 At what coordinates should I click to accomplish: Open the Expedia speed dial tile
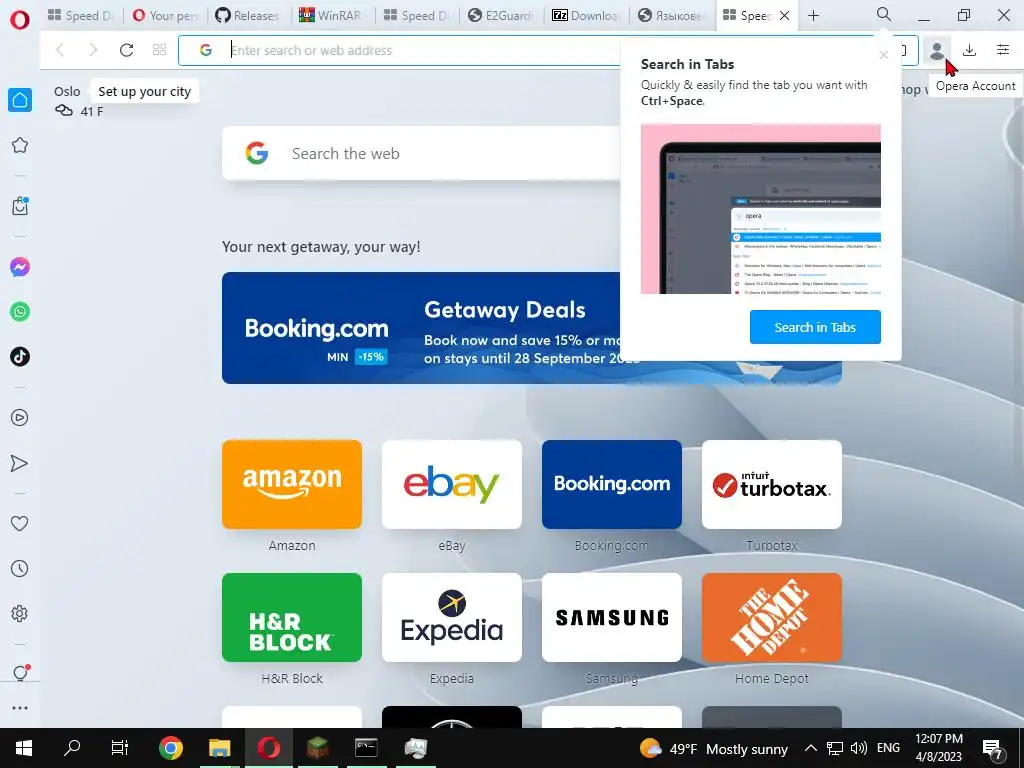pyautogui.click(x=452, y=618)
